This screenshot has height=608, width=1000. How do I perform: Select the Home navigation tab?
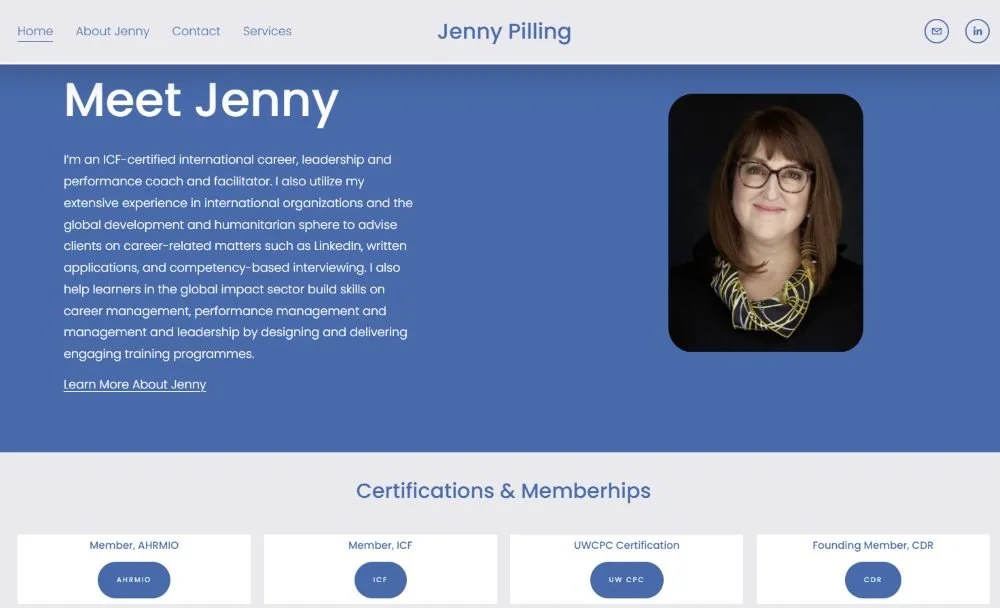[x=35, y=31]
